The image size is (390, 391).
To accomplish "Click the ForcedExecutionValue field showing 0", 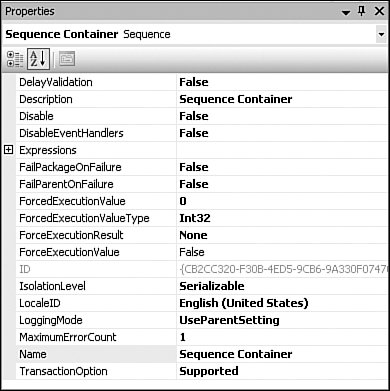I will (x=282, y=201).
